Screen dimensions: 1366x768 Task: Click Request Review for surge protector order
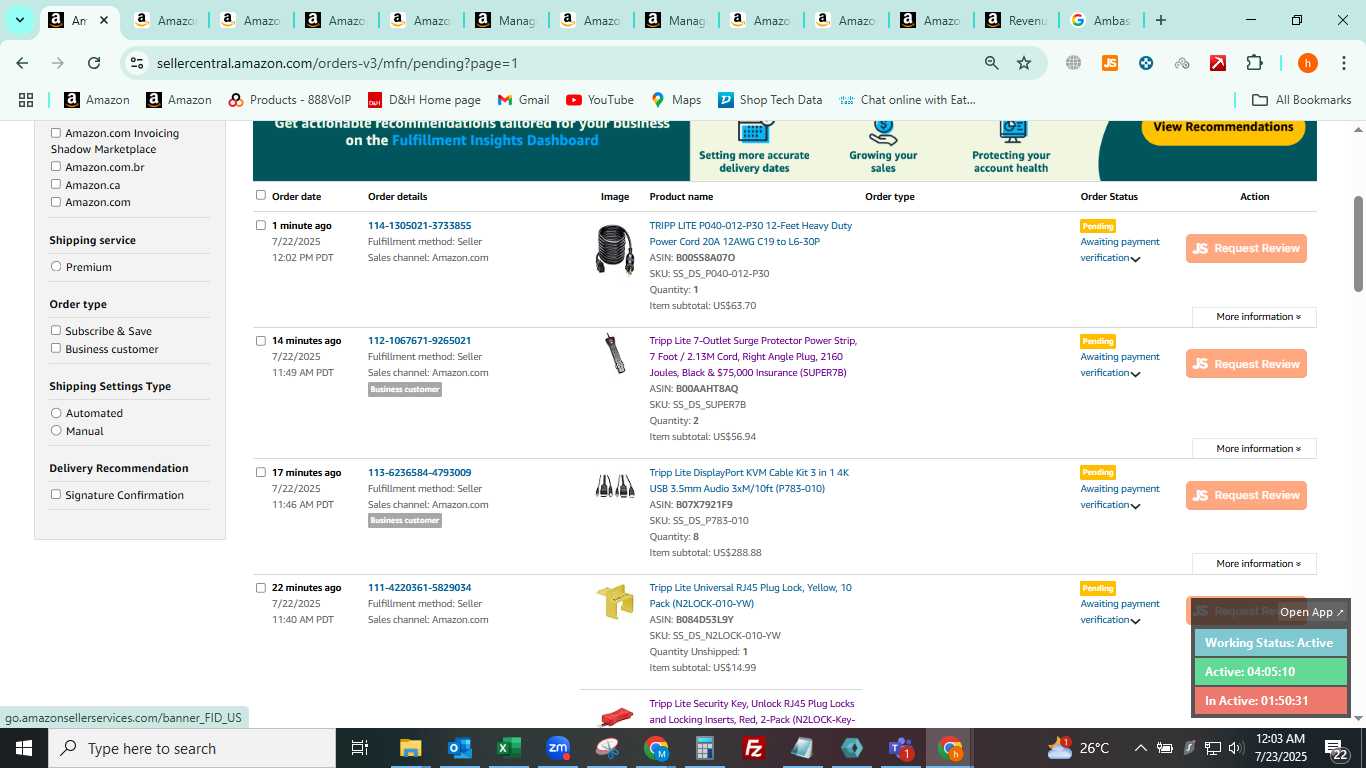pos(1246,364)
